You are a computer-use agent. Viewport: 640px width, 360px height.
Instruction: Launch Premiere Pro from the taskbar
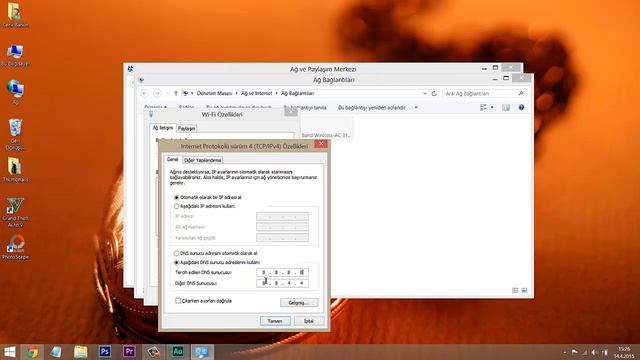(x=129, y=351)
